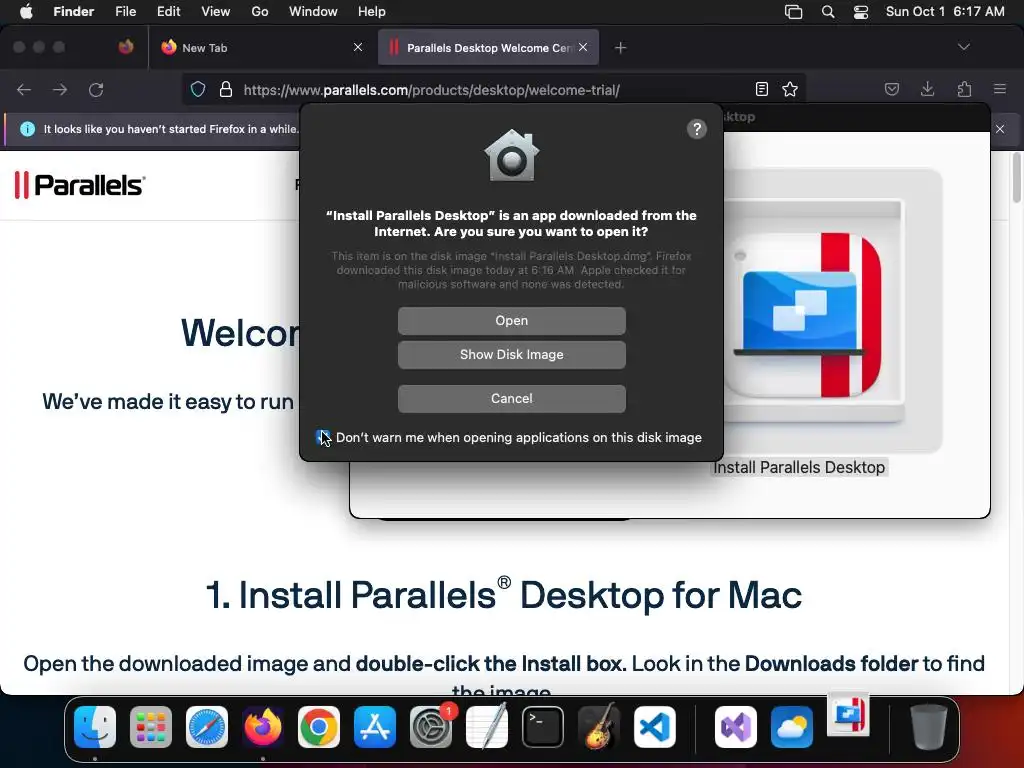
Task: Open the Help menu
Action: click(372, 12)
